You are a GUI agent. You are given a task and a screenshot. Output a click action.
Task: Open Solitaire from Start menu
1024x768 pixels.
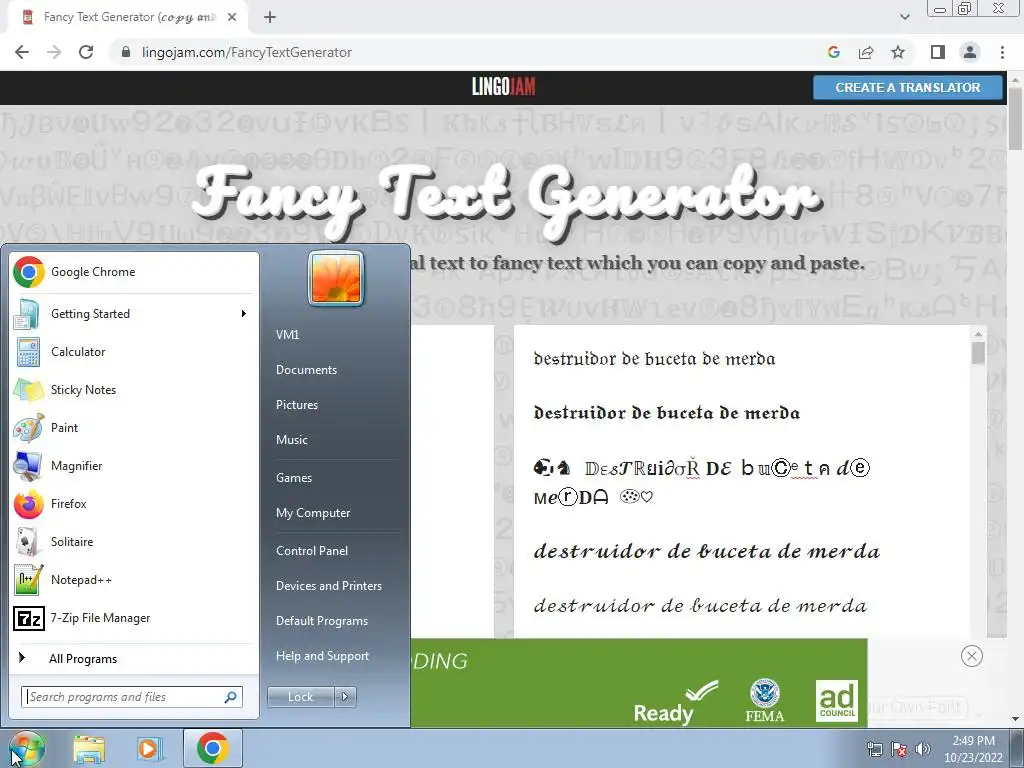pyautogui.click(x=134, y=541)
